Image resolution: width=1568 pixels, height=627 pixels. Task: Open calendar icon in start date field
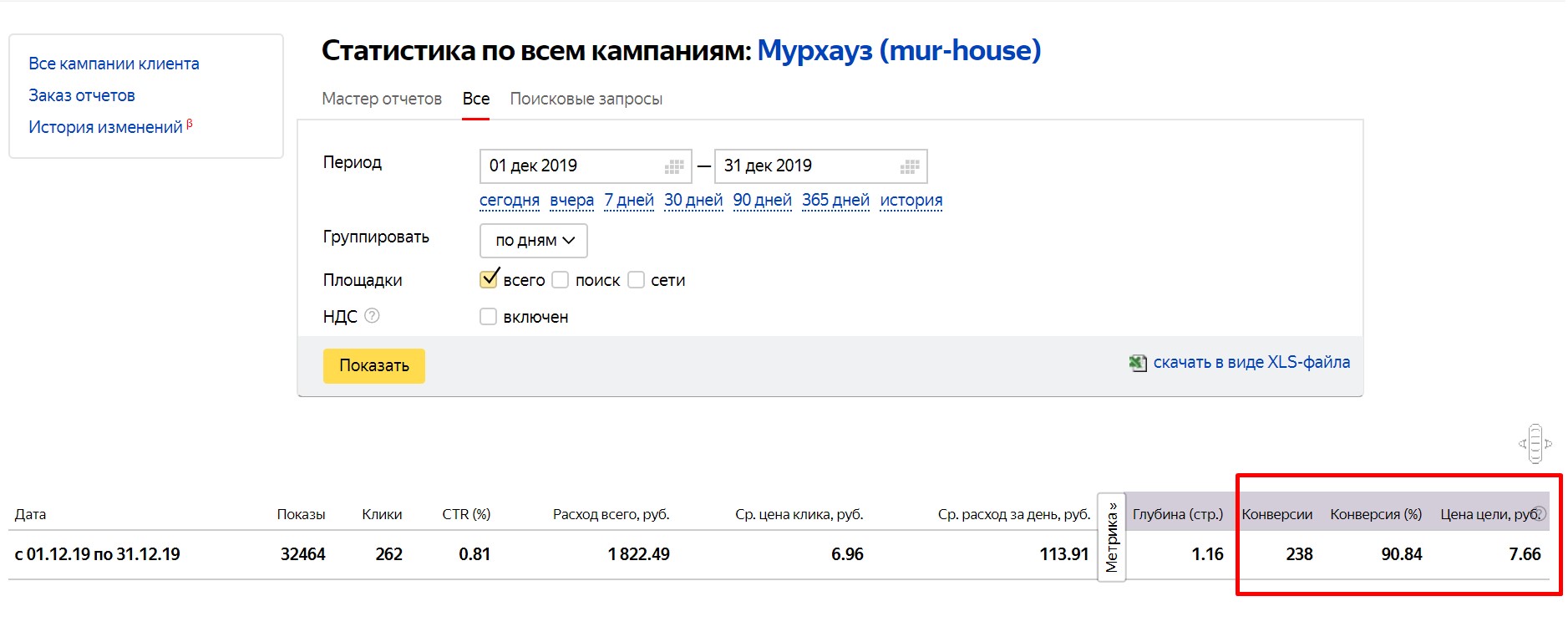tap(674, 166)
